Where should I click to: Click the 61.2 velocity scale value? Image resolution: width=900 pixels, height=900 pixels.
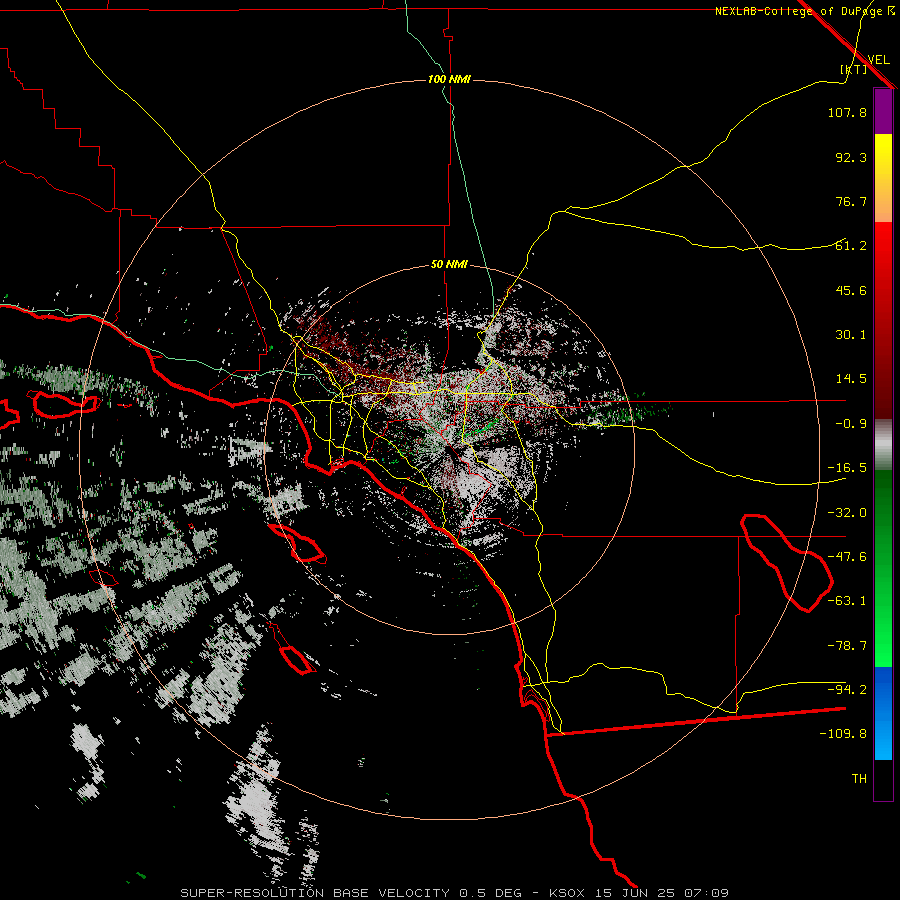point(851,246)
